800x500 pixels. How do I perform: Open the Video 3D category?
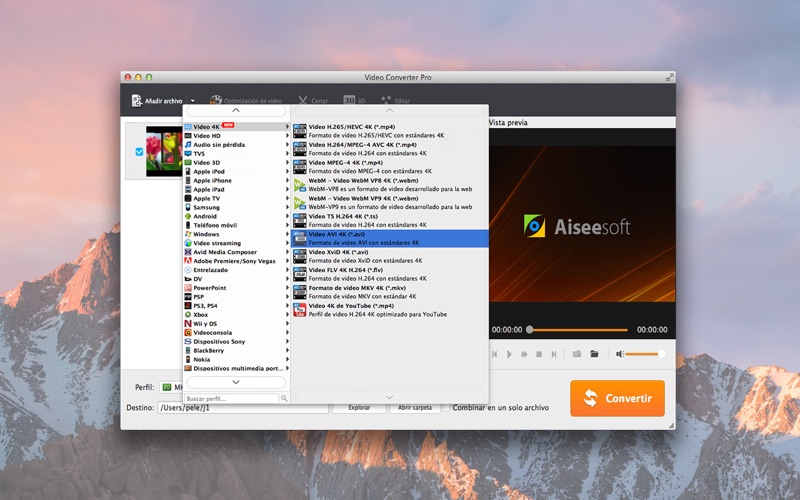[x=237, y=163]
